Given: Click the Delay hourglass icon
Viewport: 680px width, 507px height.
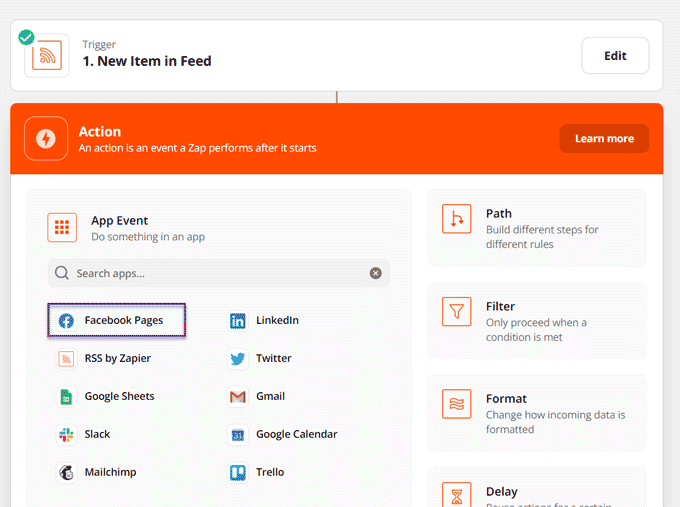Looking at the screenshot, I should coord(457,494).
